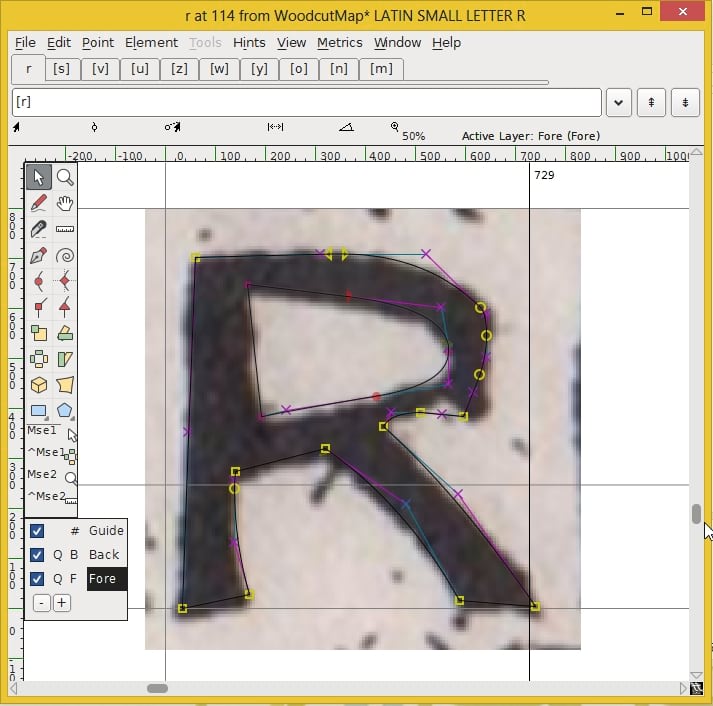Switch to the [w] glyph tab

pyautogui.click(x=219, y=69)
